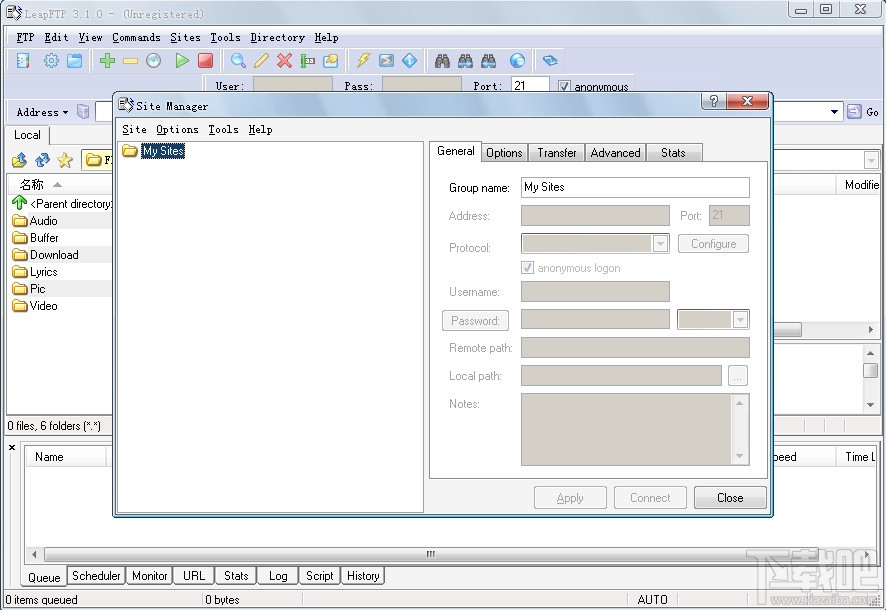The width and height of the screenshot is (886, 610).
Task: Click the Password button
Action: [x=475, y=320]
